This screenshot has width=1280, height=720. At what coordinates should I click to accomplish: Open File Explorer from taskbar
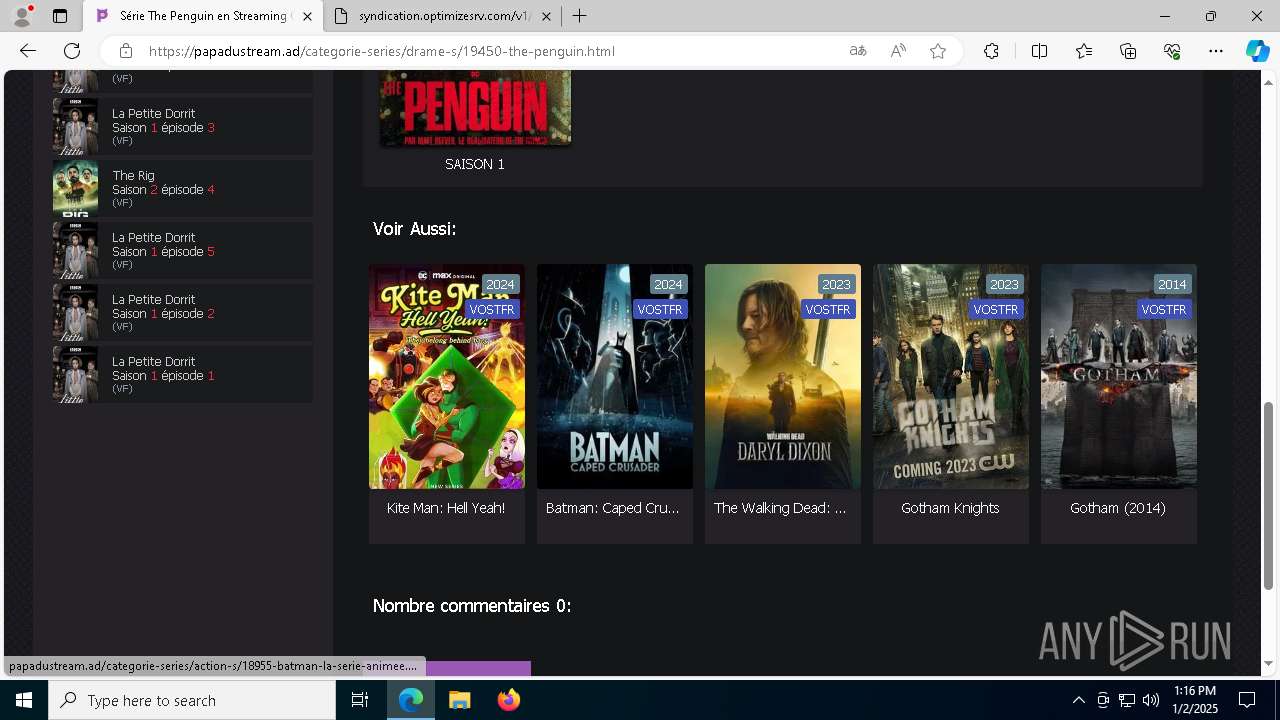459,700
